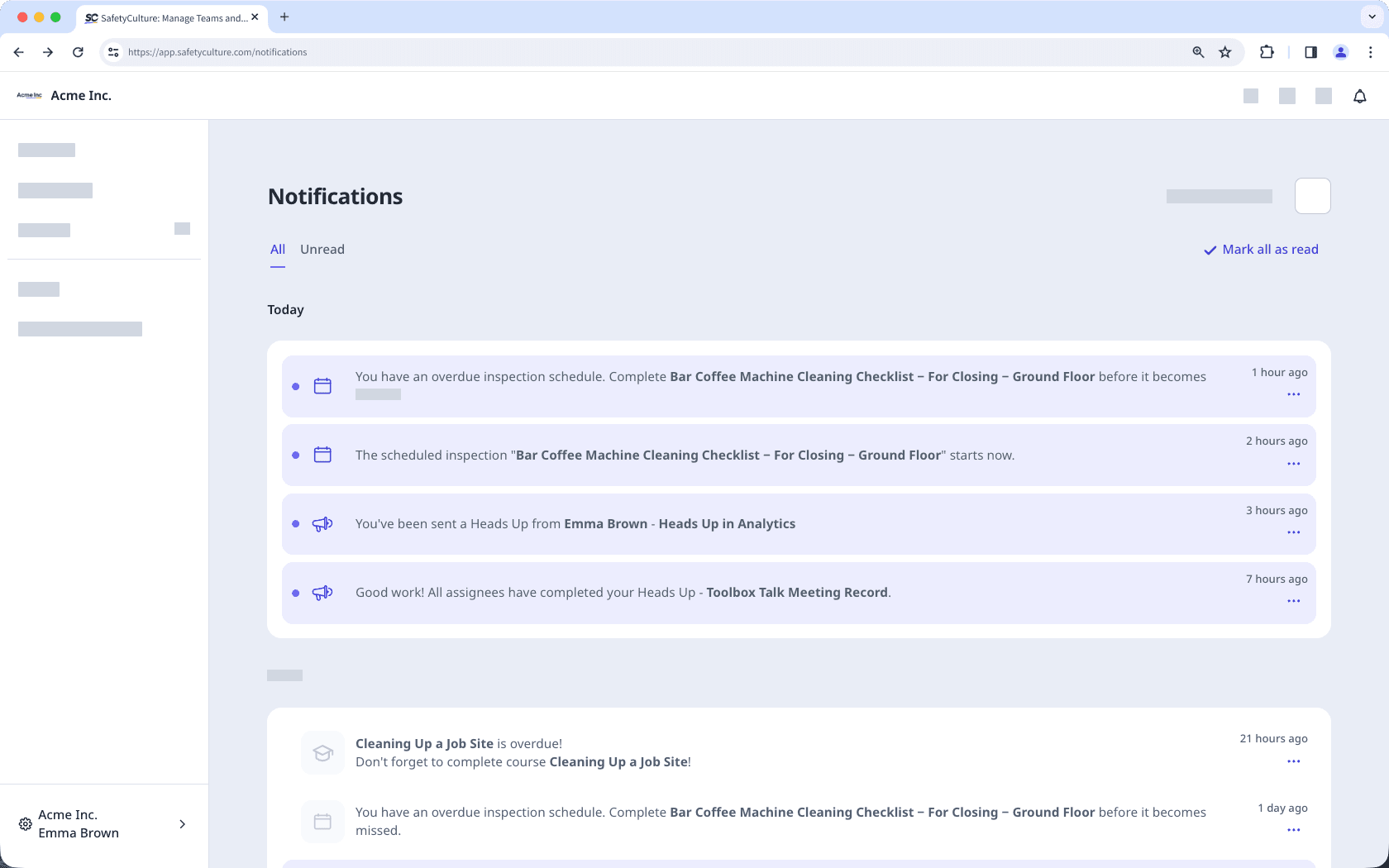Click the graduation cap icon for Cleaning Up a Job Site
The image size is (1389, 868).
pyautogui.click(x=322, y=753)
